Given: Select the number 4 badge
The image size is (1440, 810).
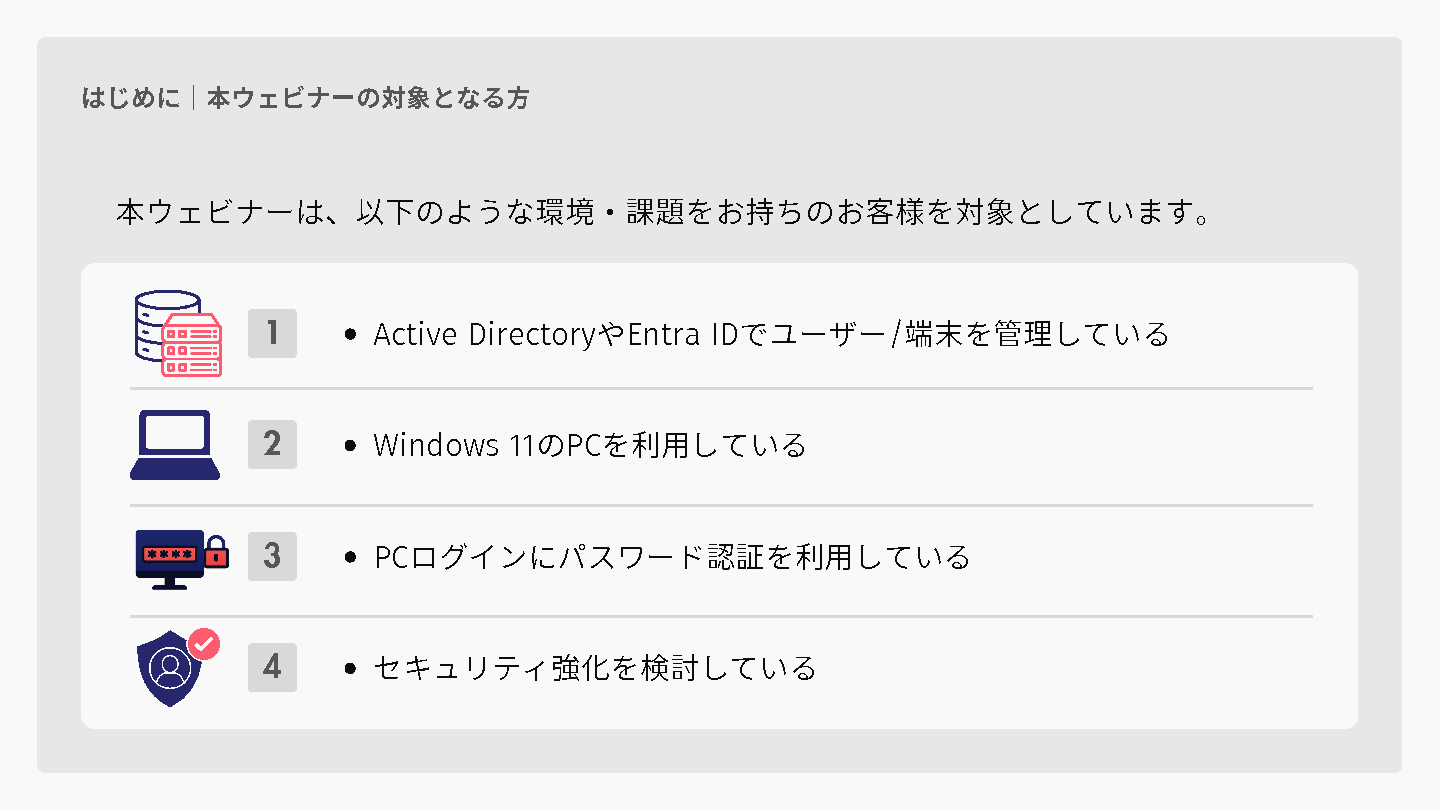Looking at the screenshot, I should [272, 667].
